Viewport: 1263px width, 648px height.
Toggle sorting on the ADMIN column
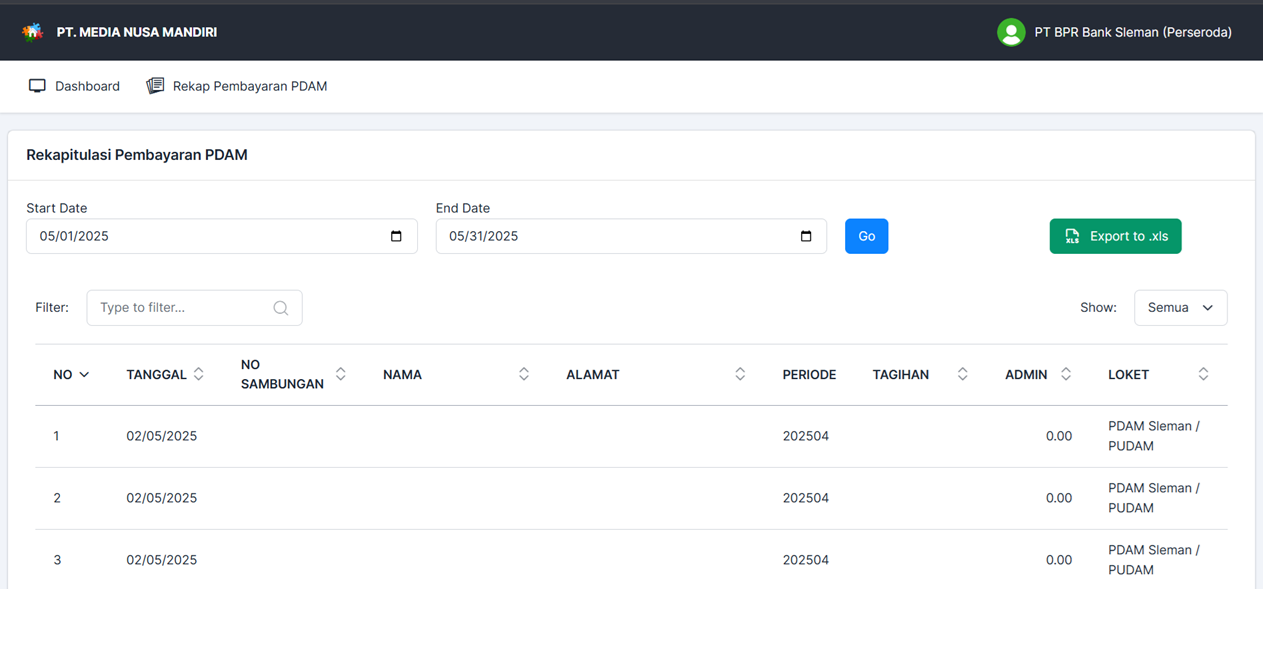pyautogui.click(x=1065, y=374)
